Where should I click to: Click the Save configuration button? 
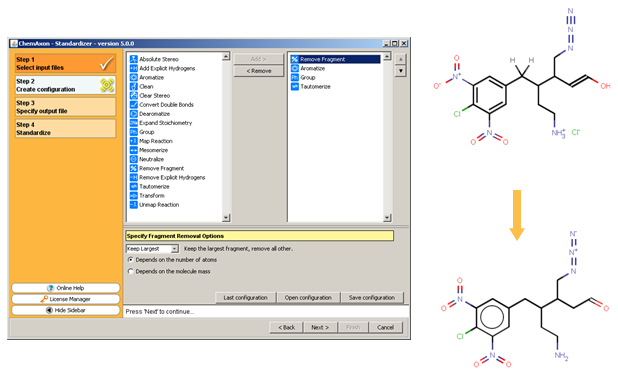coord(372,298)
